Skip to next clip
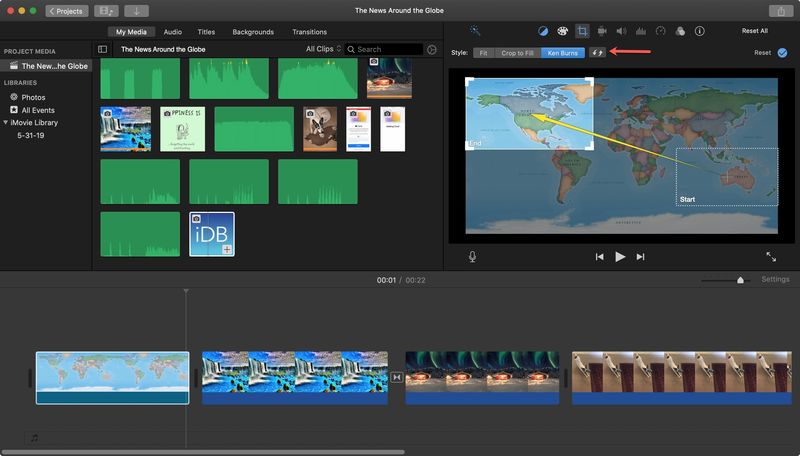This screenshot has width=800, height=456. [640, 257]
